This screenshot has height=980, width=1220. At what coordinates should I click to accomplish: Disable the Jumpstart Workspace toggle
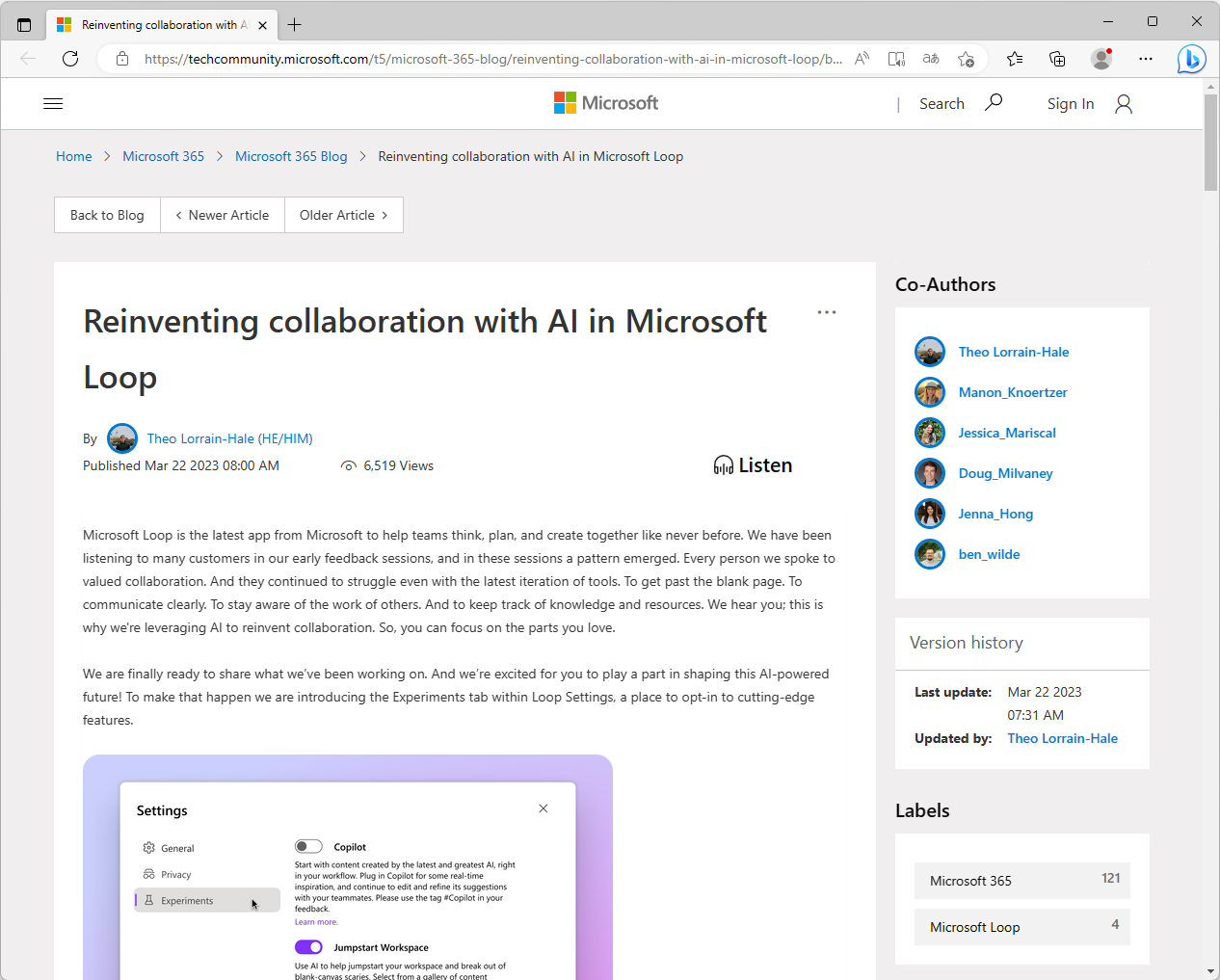point(308,947)
